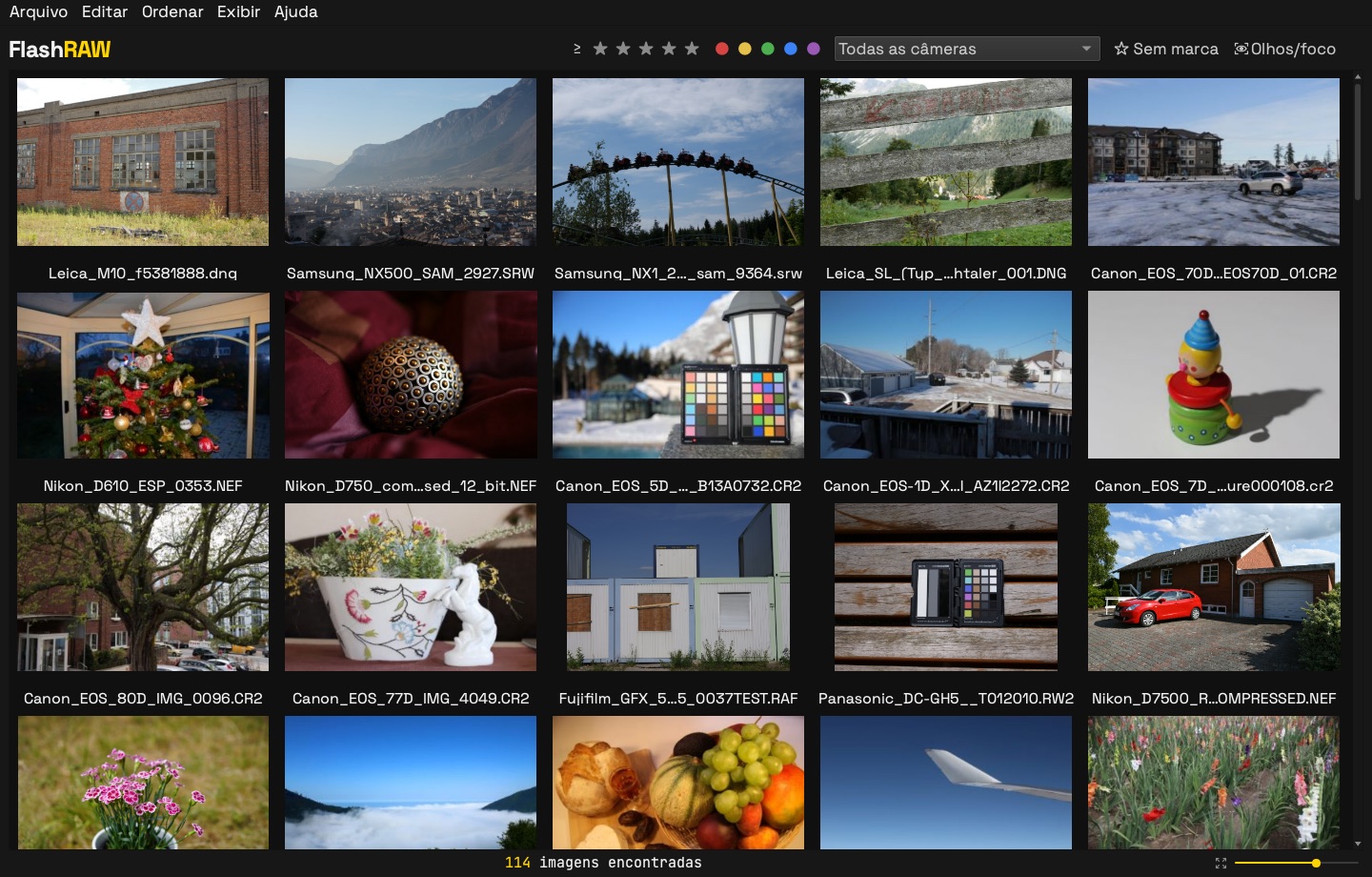Image resolution: width=1372 pixels, height=877 pixels.
Task: Select the Canon_EOS_80D large tree thumbnail
Action: [143, 587]
